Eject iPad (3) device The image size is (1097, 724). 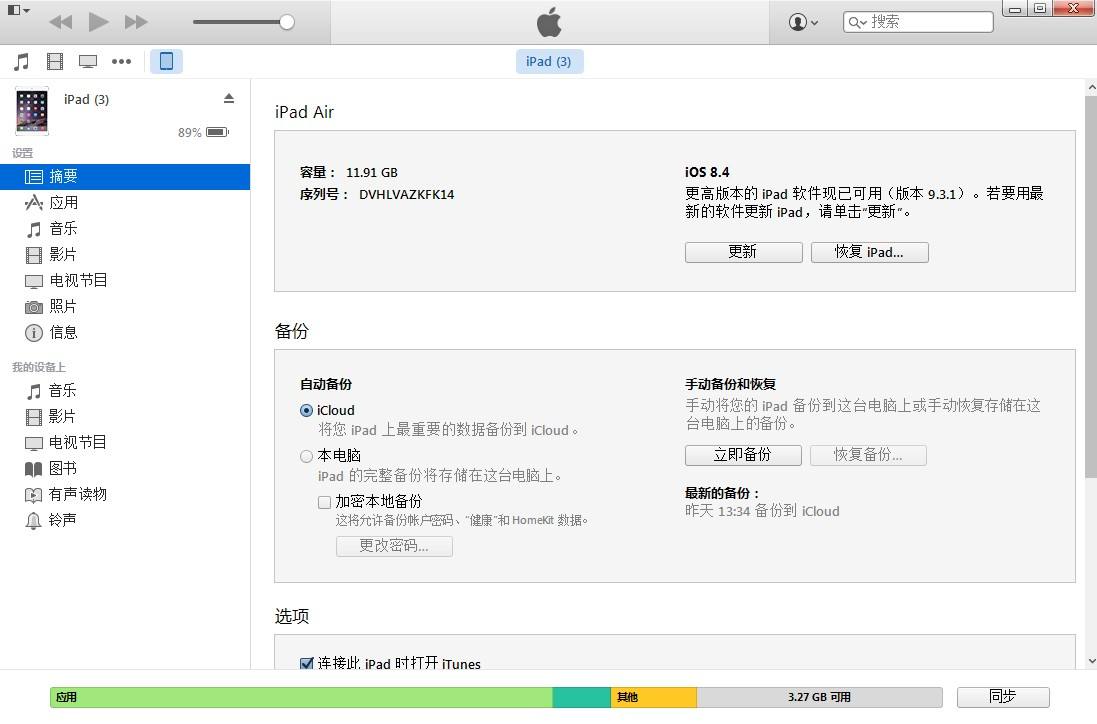pos(229,99)
